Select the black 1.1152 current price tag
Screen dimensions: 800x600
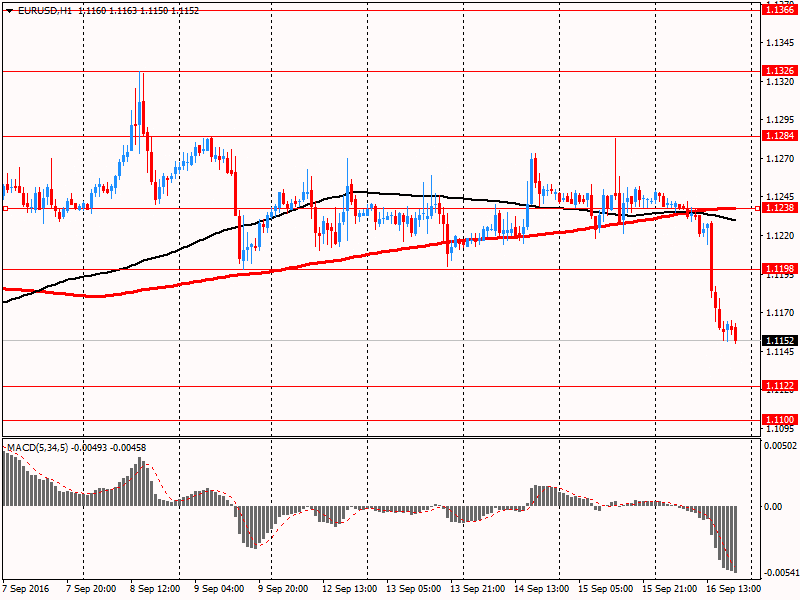pyautogui.click(x=778, y=340)
